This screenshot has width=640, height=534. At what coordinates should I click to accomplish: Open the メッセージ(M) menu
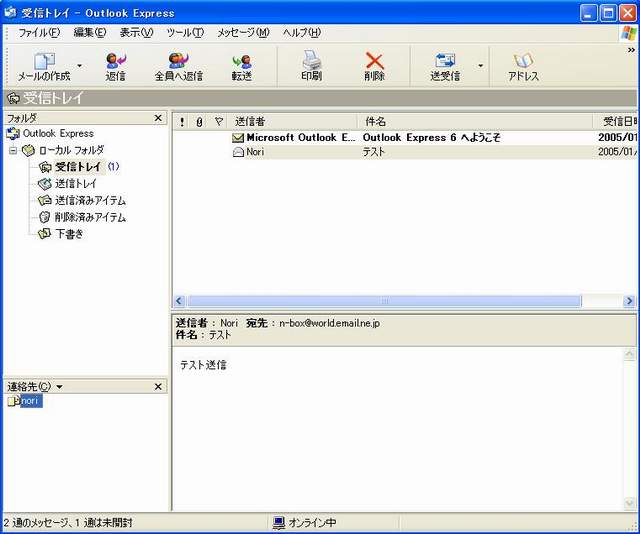243,32
